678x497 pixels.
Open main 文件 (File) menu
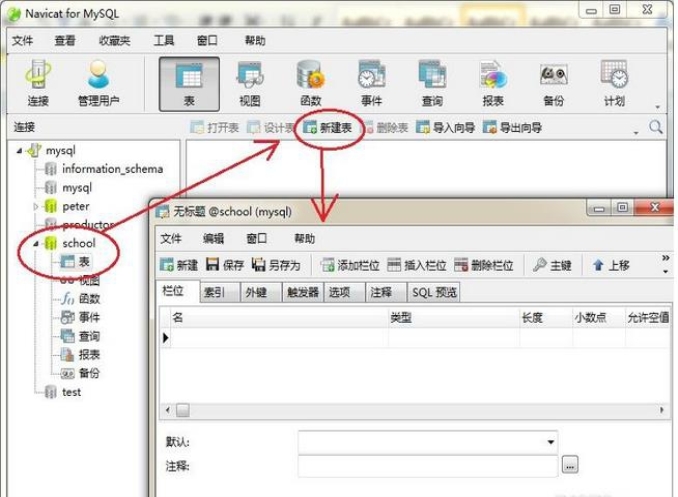tap(22, 41)
